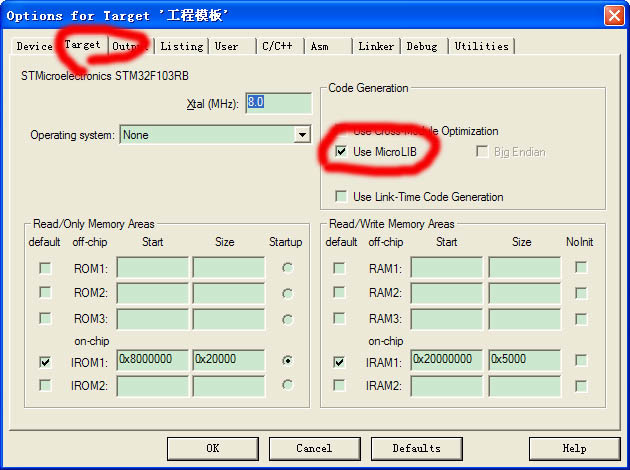Go to the Debug tab

pyautogui.click(x=422, y=46)
